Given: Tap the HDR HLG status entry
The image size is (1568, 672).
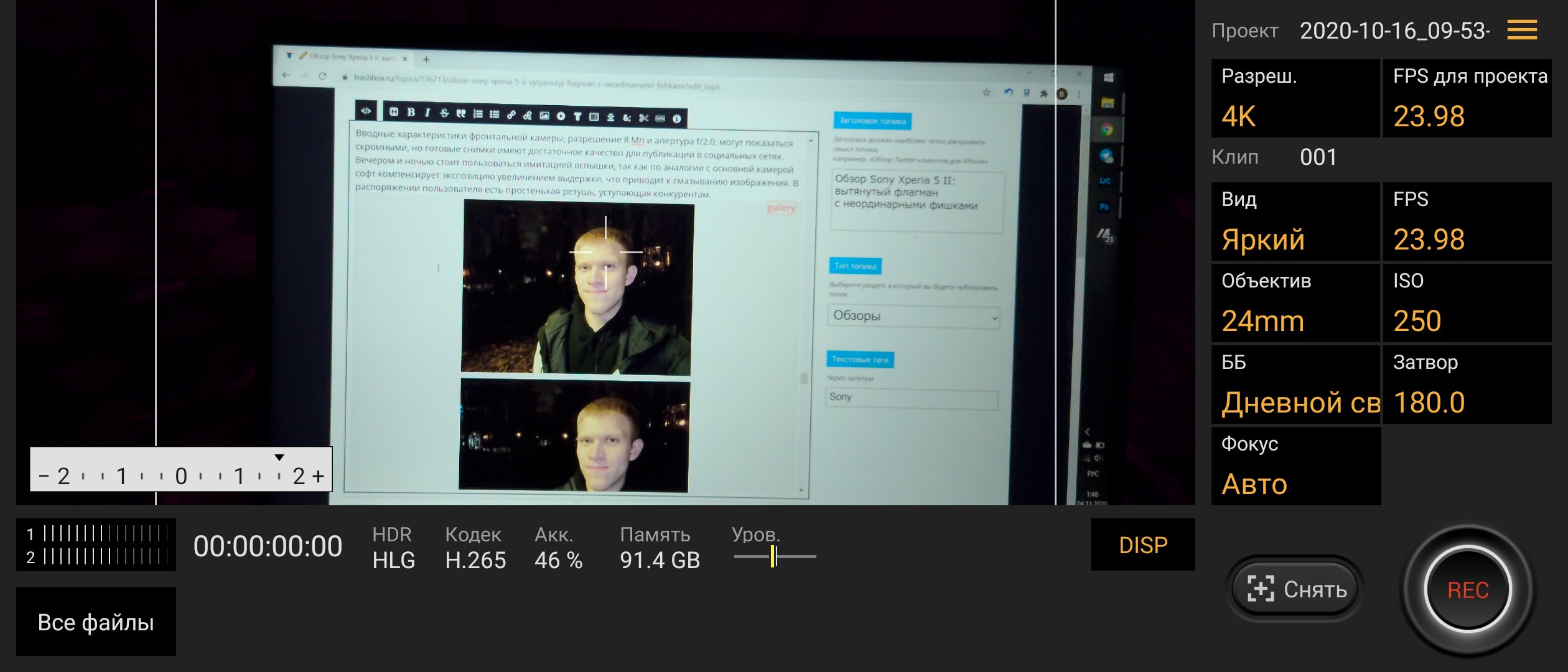Looking at the screenshot, I should [393, 548].
